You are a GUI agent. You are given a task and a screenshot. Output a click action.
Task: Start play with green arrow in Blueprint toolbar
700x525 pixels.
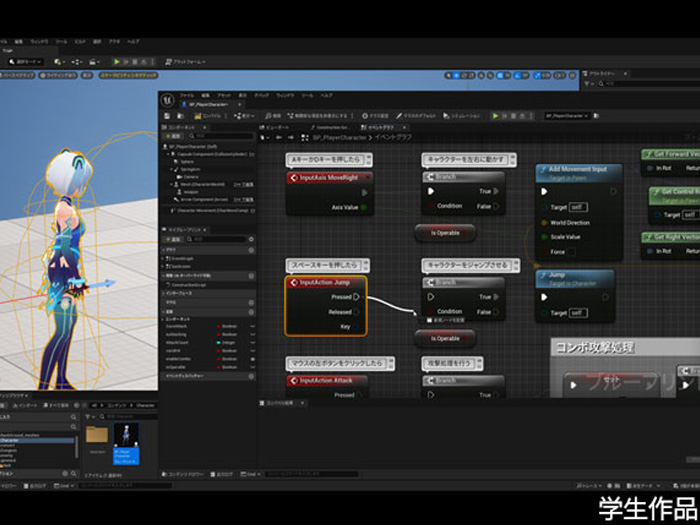(495, 116)
